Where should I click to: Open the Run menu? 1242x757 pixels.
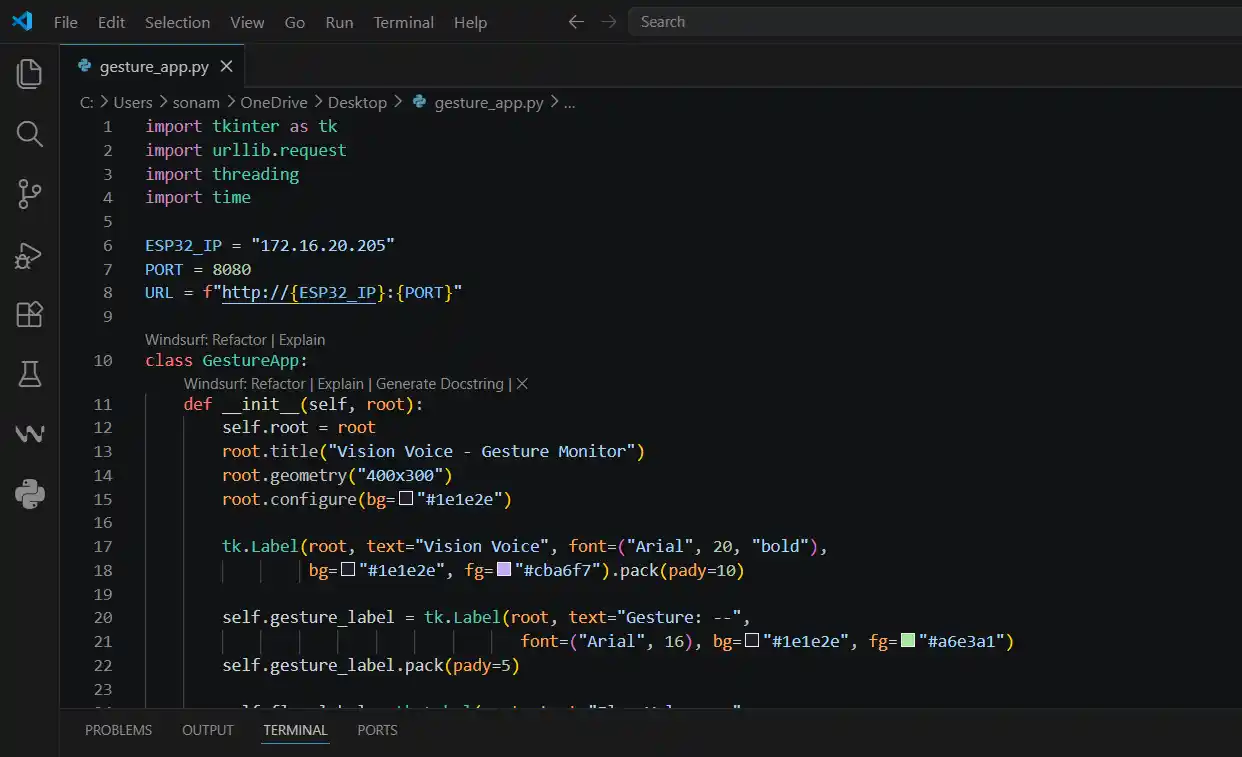(339, 22)
